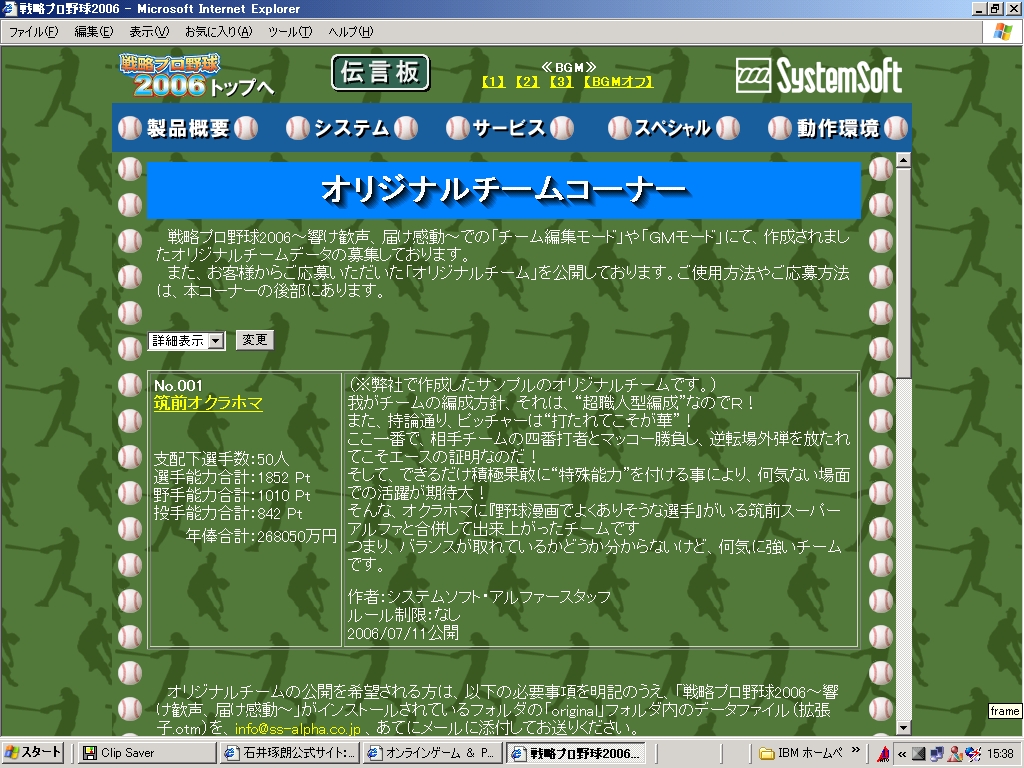Image resolution: width=1024 pixels, height=768 pixels.
Task: Click the globe with lightning tray icon
Action: [x=973, y=754]
